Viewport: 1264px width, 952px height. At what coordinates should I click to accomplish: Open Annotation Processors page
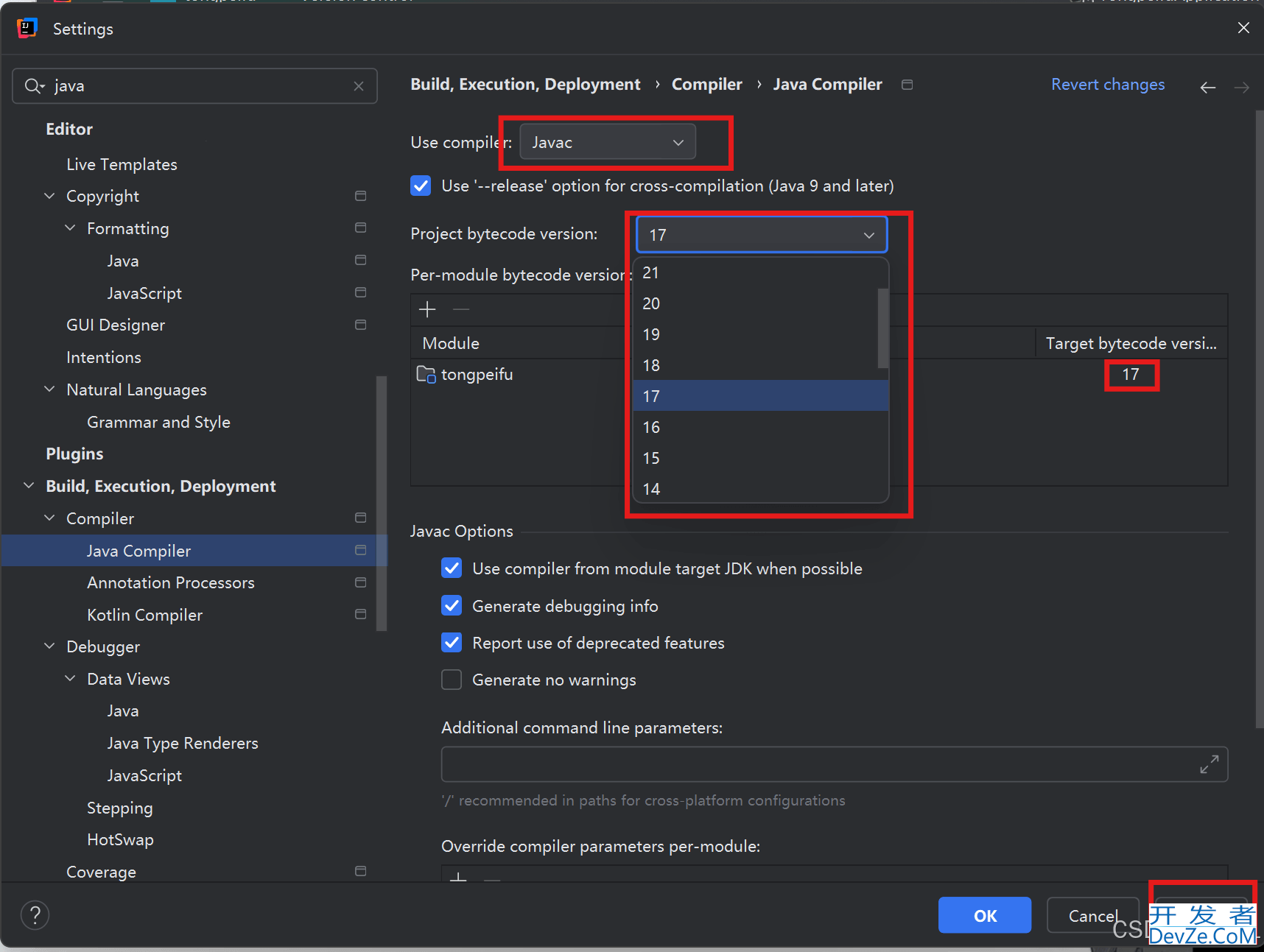click(x=171, y=582)
